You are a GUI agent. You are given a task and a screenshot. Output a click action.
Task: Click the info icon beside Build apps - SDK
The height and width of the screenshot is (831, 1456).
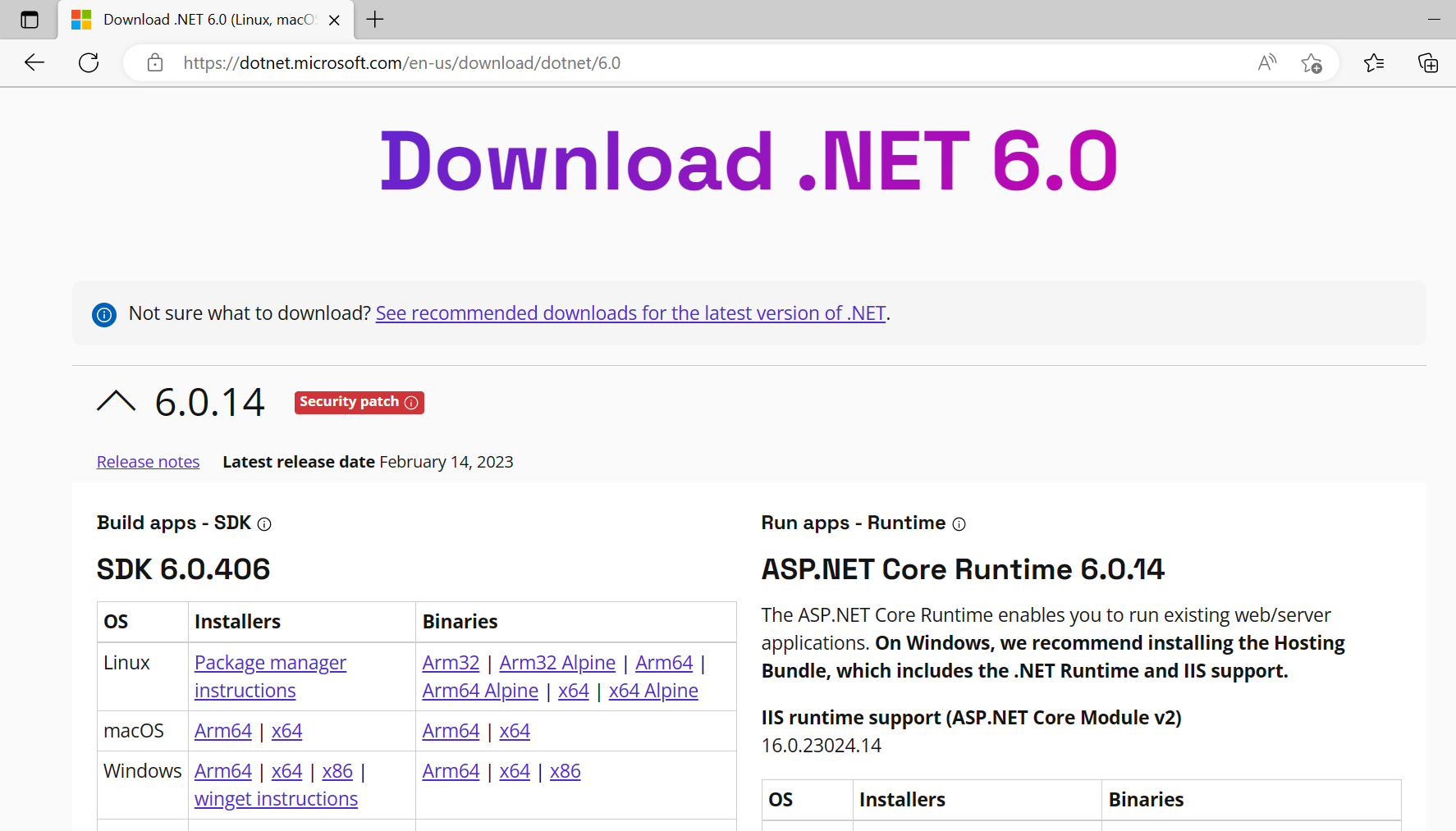tap(264, 524)
